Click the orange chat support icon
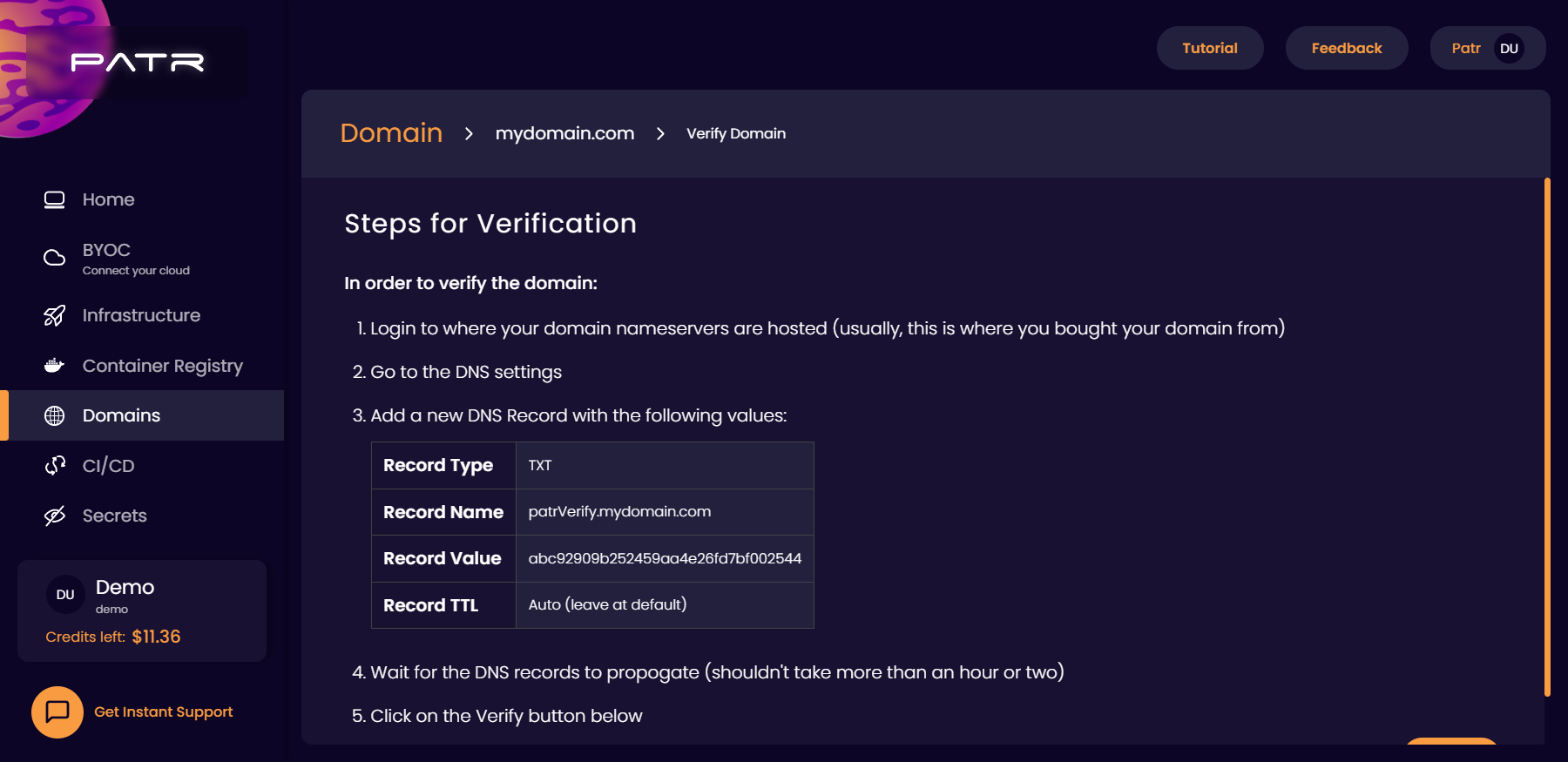This screenshot has height=762, width=1568. [57, 712]
